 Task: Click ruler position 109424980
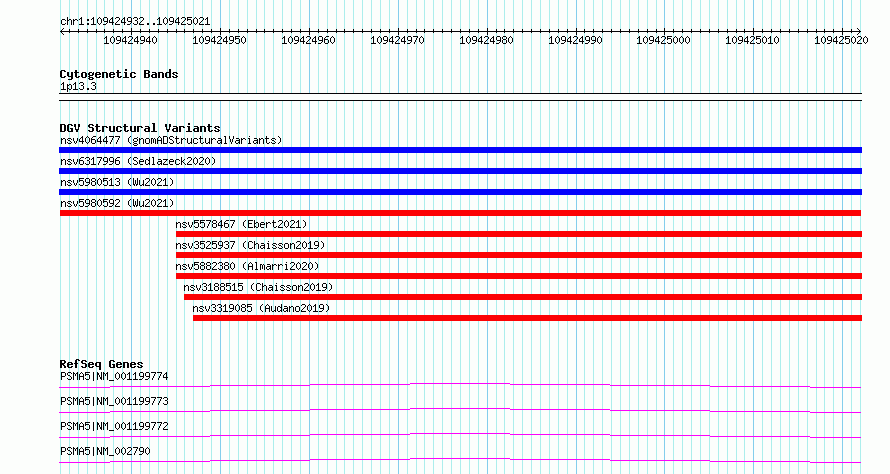click(486, 40)
